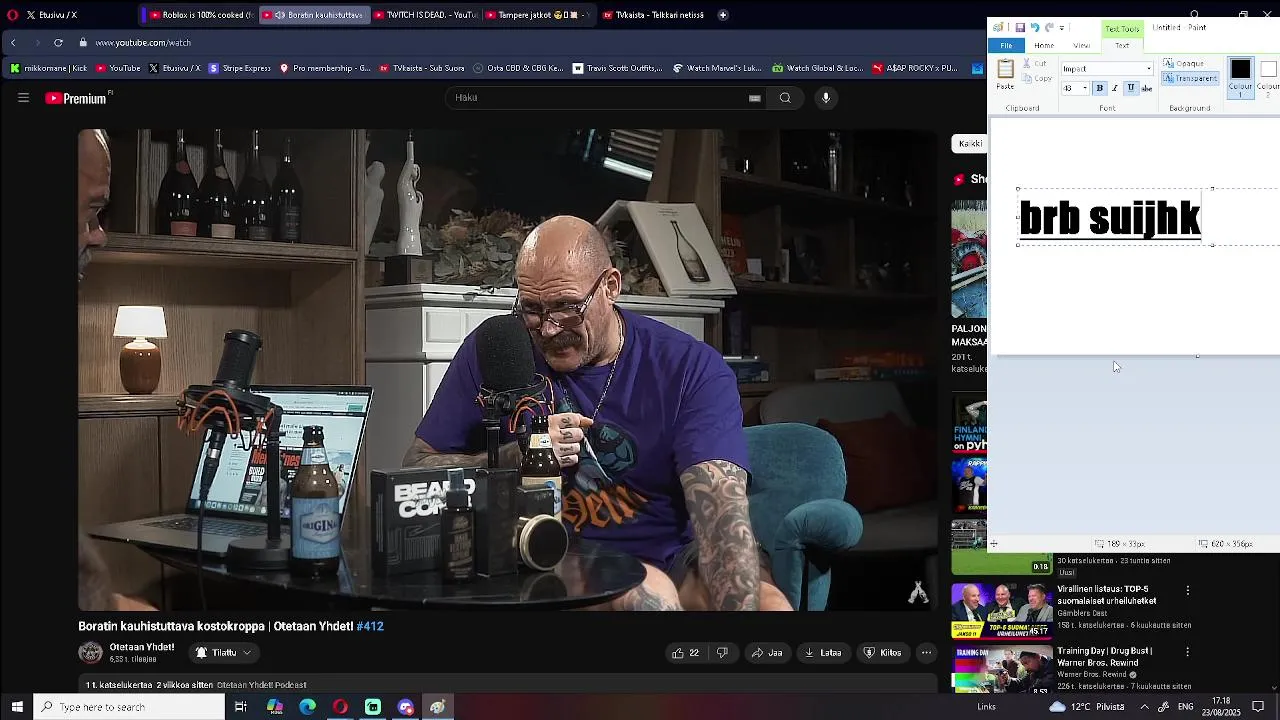Click the Jaa share button
The width and height of the screenshot is (1280, 720).
(767, 653)
